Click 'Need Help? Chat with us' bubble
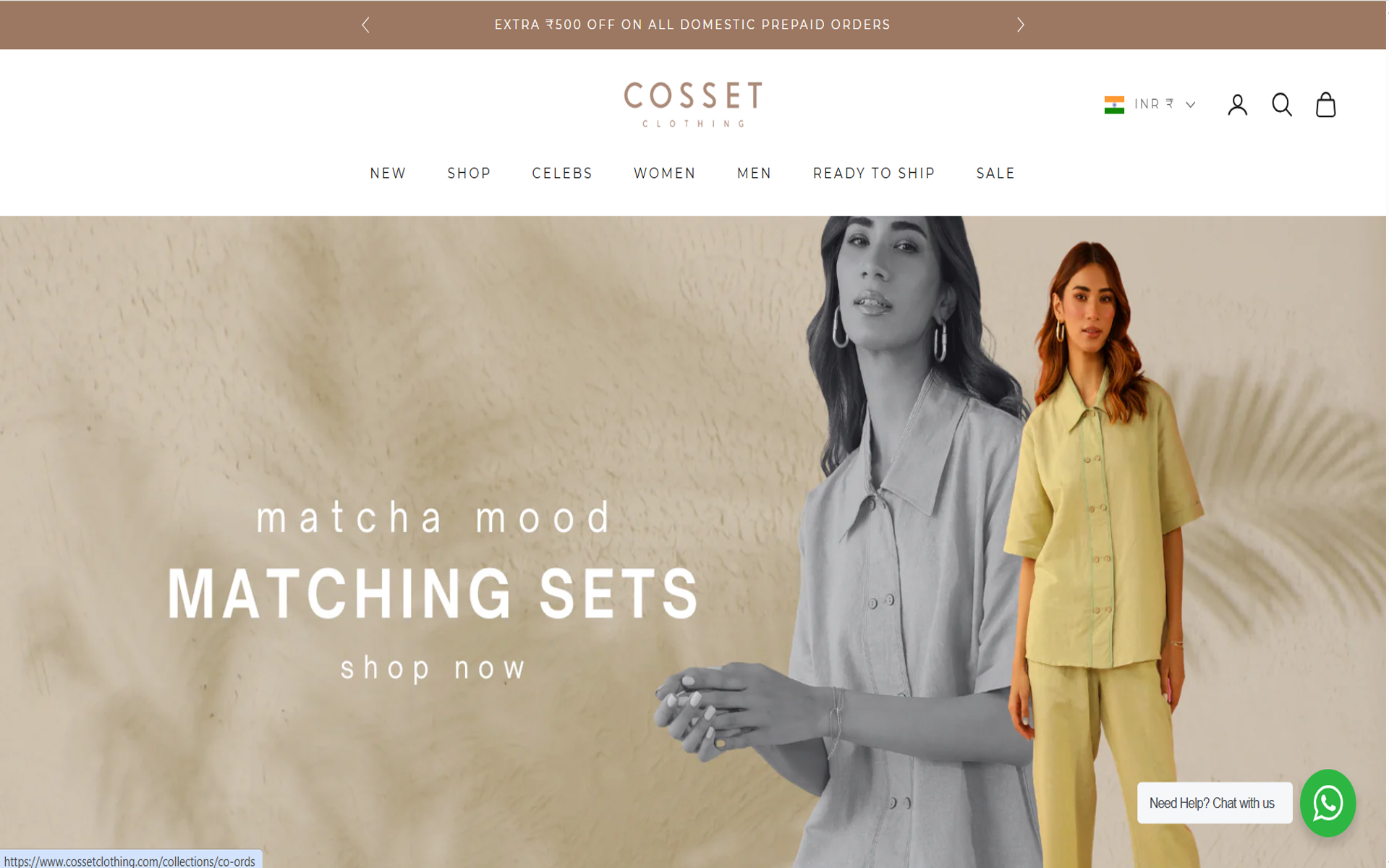This screenshot has height=868, width=1389. pyautogui.click(x=1215, y=803)
